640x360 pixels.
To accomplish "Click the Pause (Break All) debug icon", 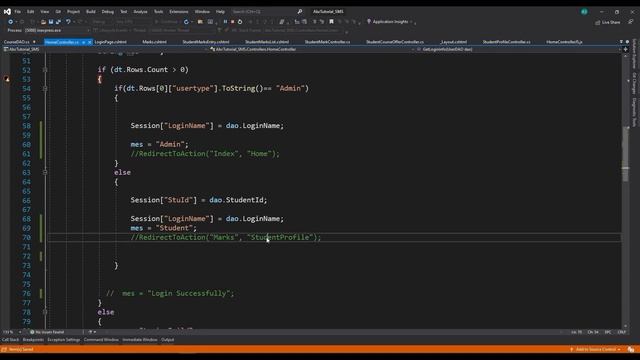I will pos(225,22).
